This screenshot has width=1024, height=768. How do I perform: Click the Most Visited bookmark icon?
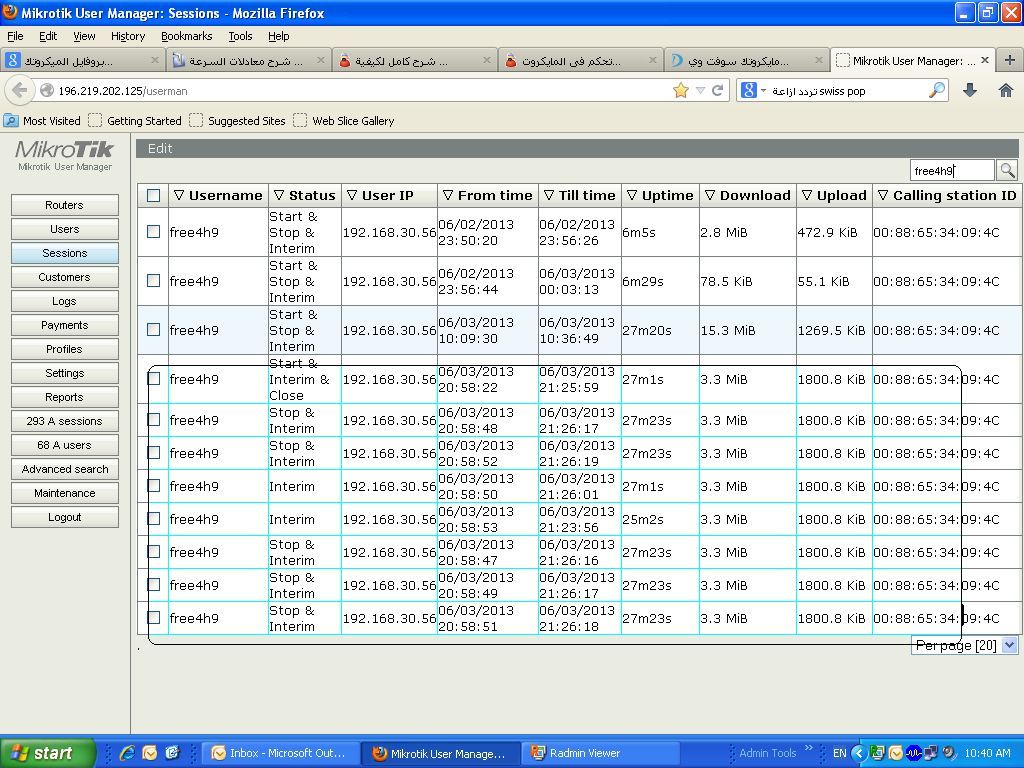(x=10, y=120)
